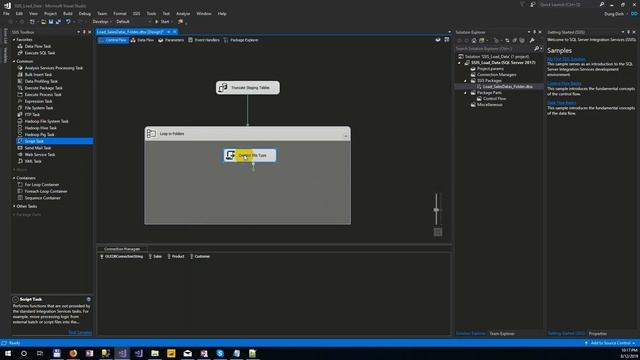The height and width of the screenshot is (360, 640).
Task: Select Execute SQL Task in toolbox
Action: pos(40,53)
